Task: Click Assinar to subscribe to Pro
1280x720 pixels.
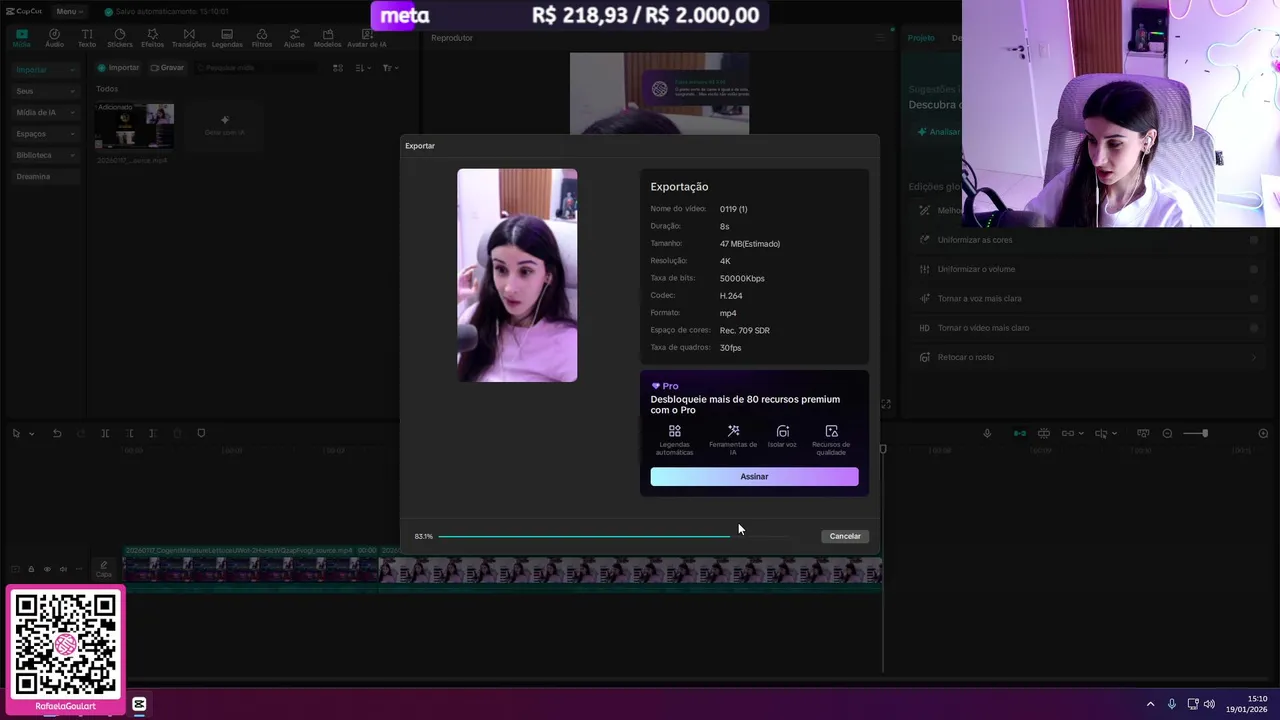Action: (754, 477)
